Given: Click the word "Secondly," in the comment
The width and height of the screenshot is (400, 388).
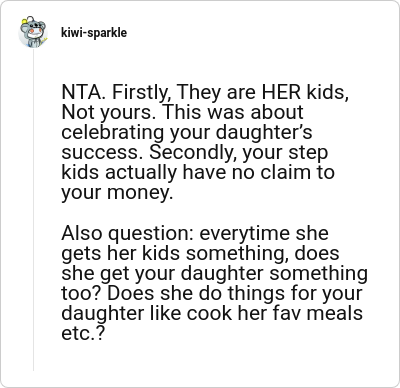Looking at the screenshot, I should pyautogui.click(x=193, y=153).
